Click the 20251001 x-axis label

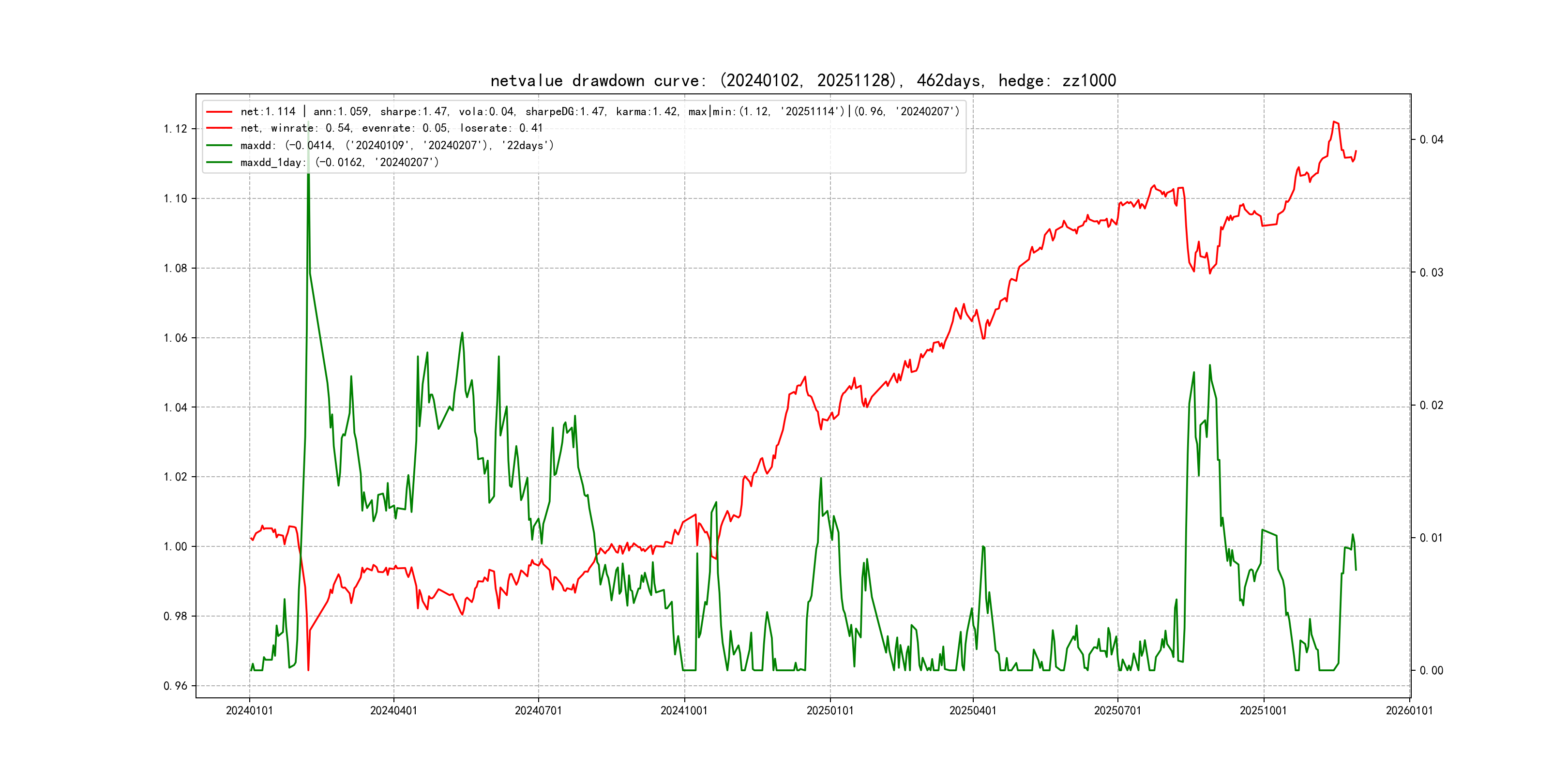coord(1263,711)
